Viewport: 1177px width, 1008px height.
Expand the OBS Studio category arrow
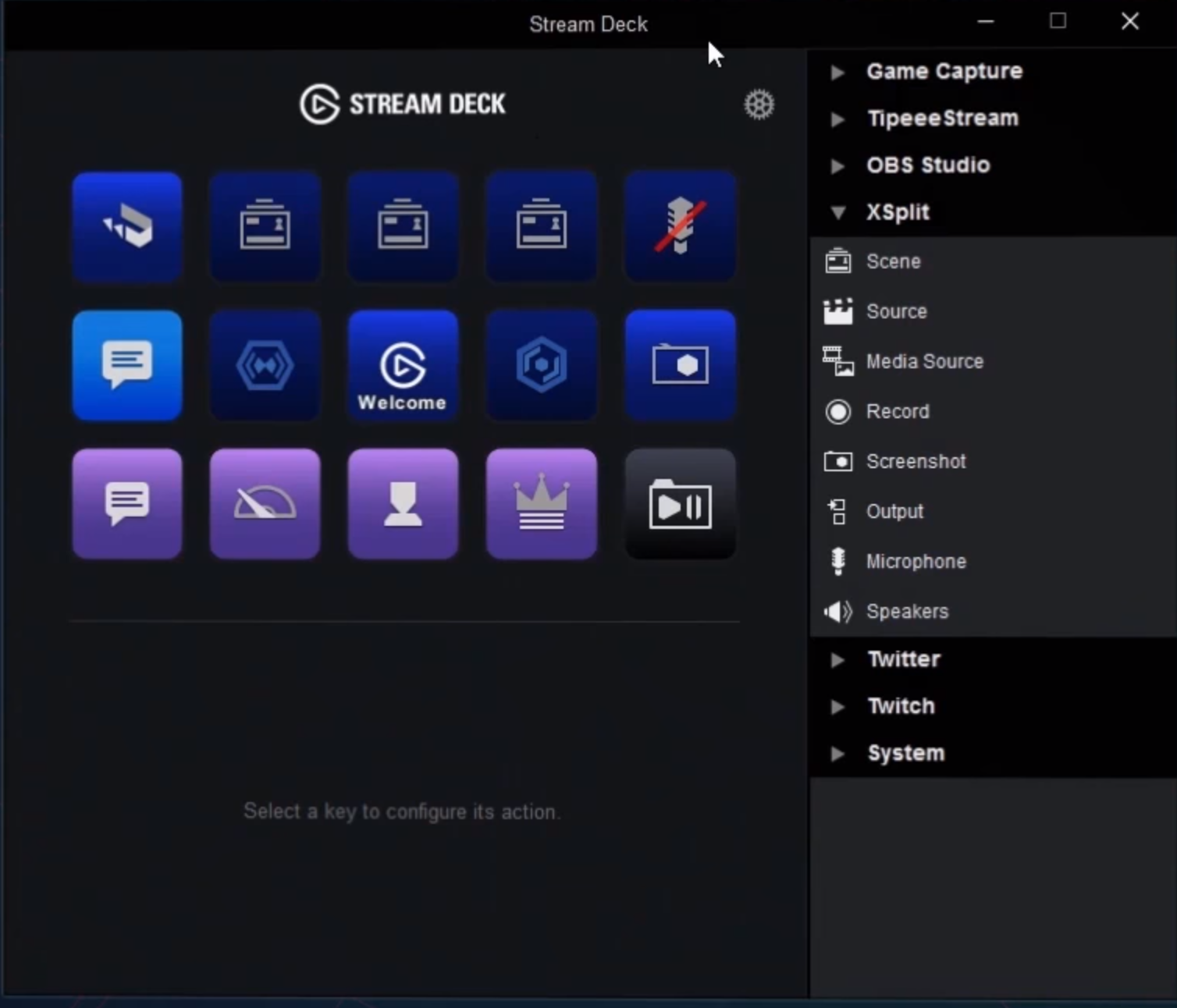(x=837, y=166)
